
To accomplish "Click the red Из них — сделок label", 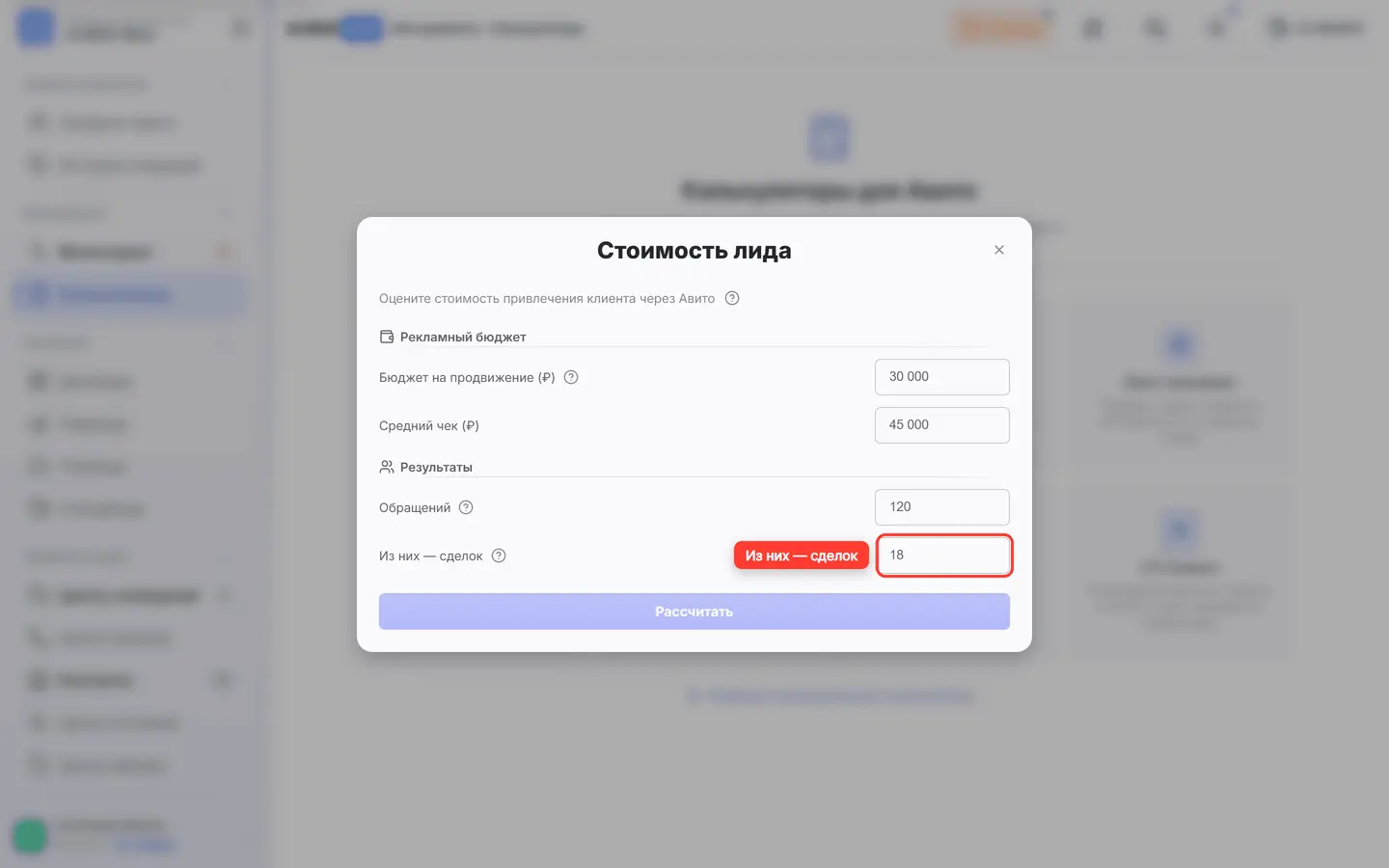I will tap(802, 556).
